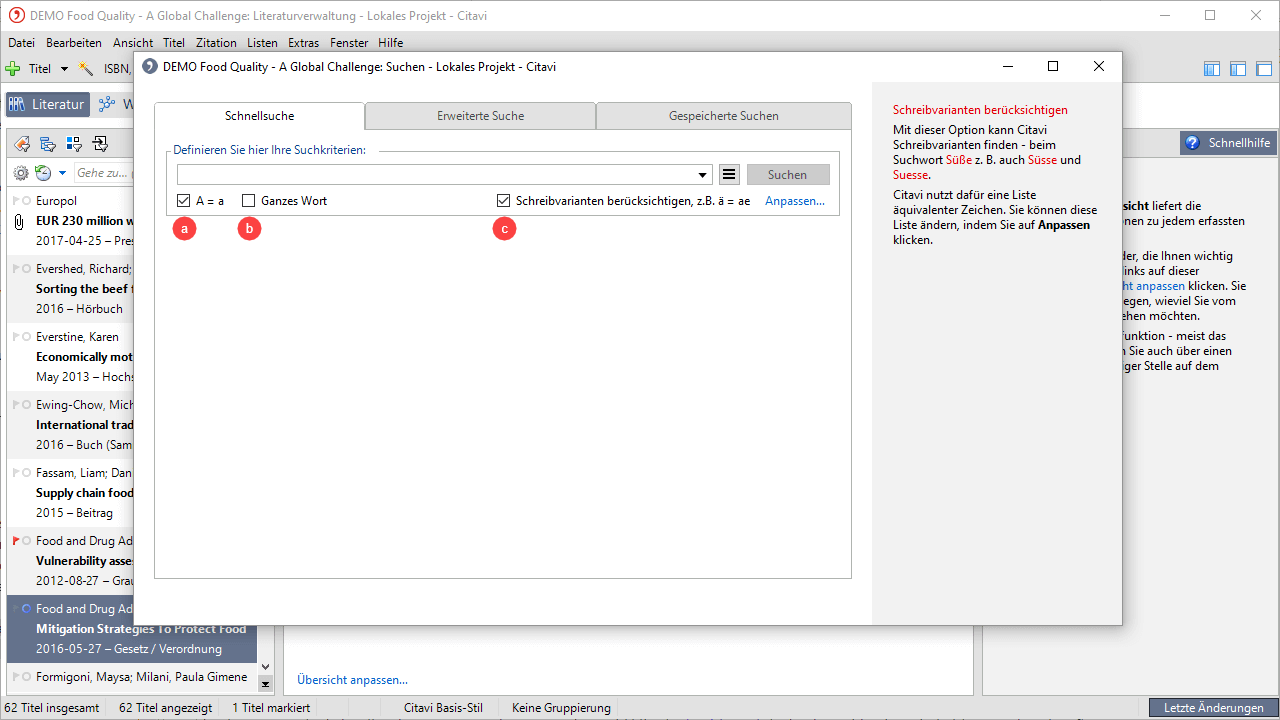The width and height of the screenshot is (1280, 720).
Task: Open the 'Gespeicherte Suchen' tab
Action: click(x=723, y=116)
